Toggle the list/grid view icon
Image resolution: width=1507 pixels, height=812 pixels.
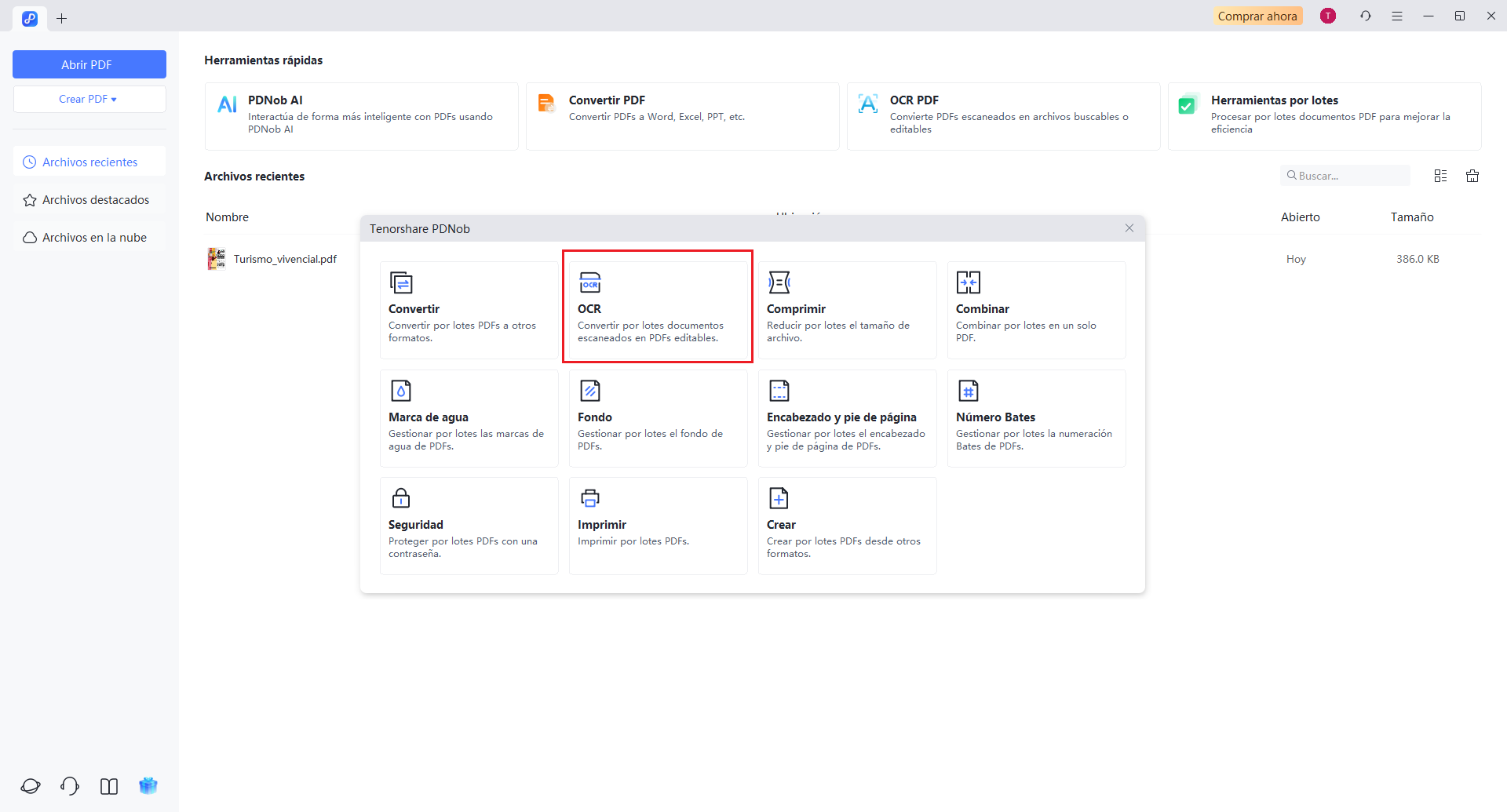pyautogui.click(x=1440, y=176)
